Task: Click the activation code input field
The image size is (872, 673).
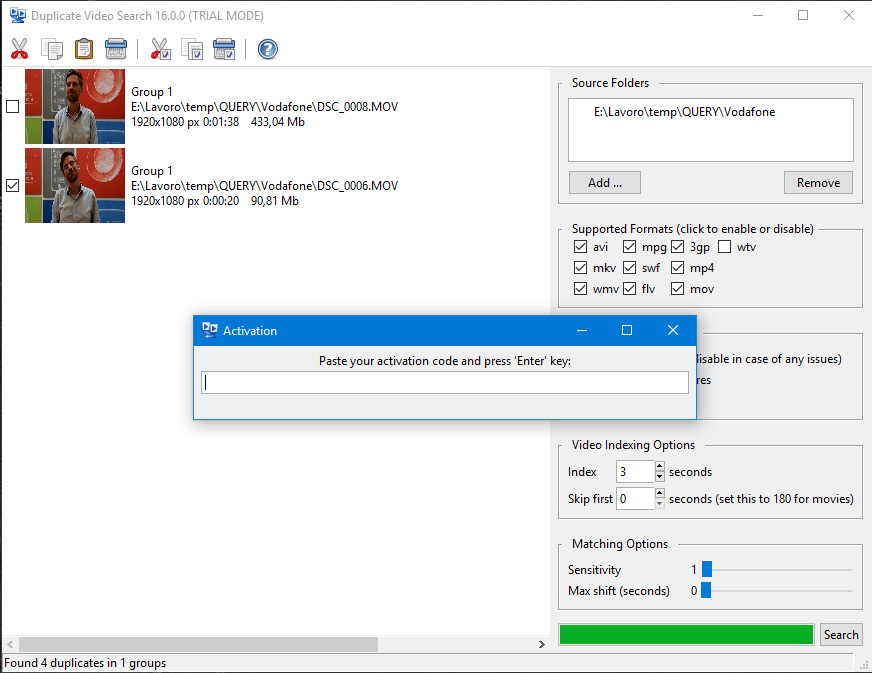Action: coord(444,382)
